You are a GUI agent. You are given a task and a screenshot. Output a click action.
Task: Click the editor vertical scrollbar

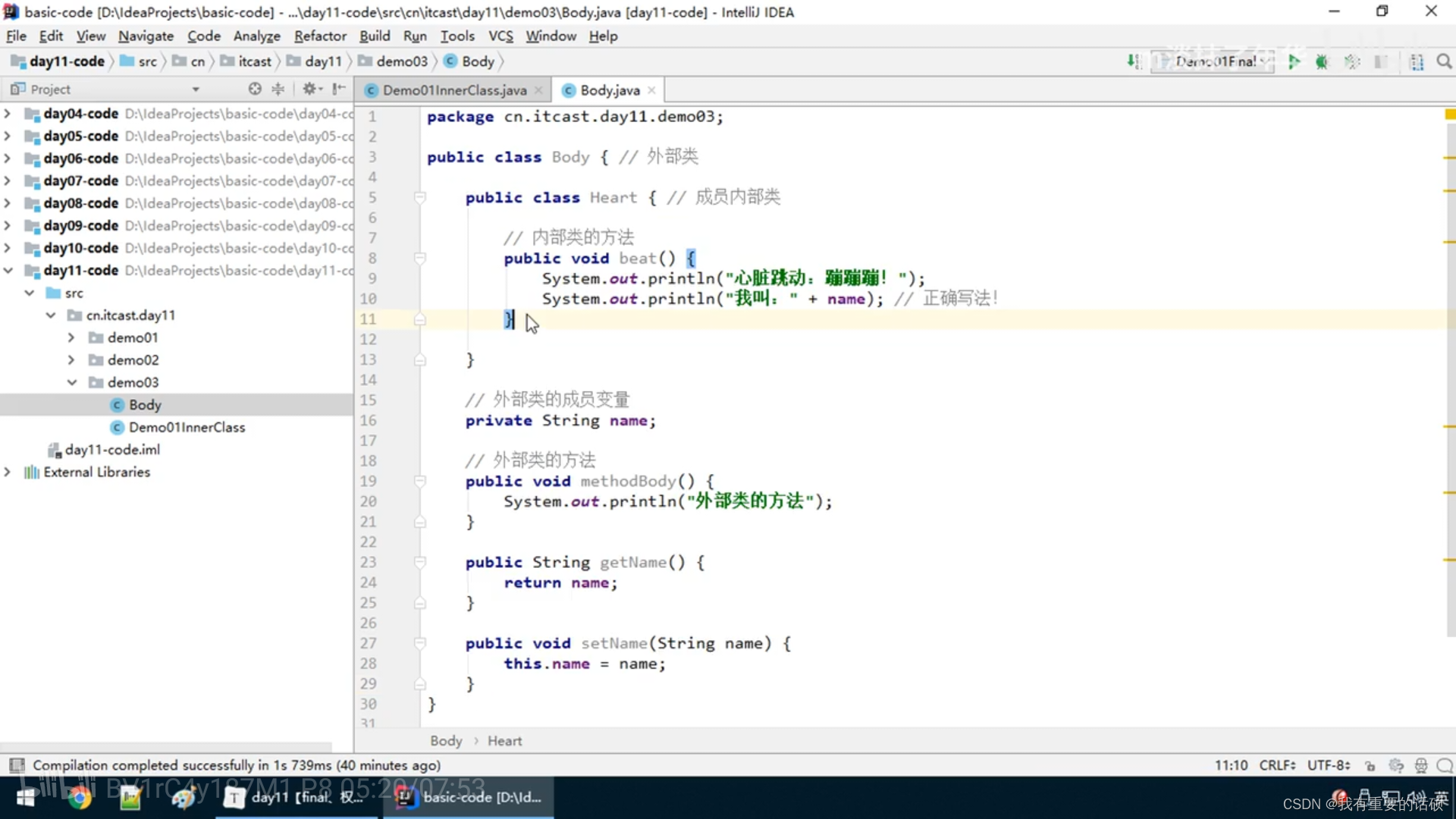1451,379
